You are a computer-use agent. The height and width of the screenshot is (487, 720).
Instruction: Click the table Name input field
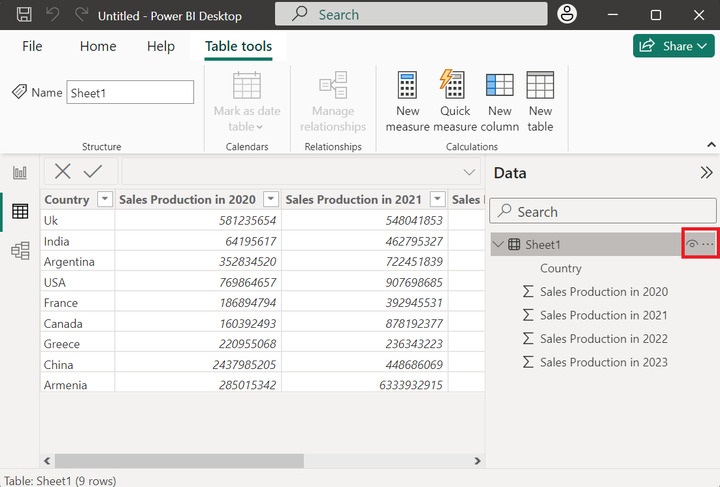(130, 92)
